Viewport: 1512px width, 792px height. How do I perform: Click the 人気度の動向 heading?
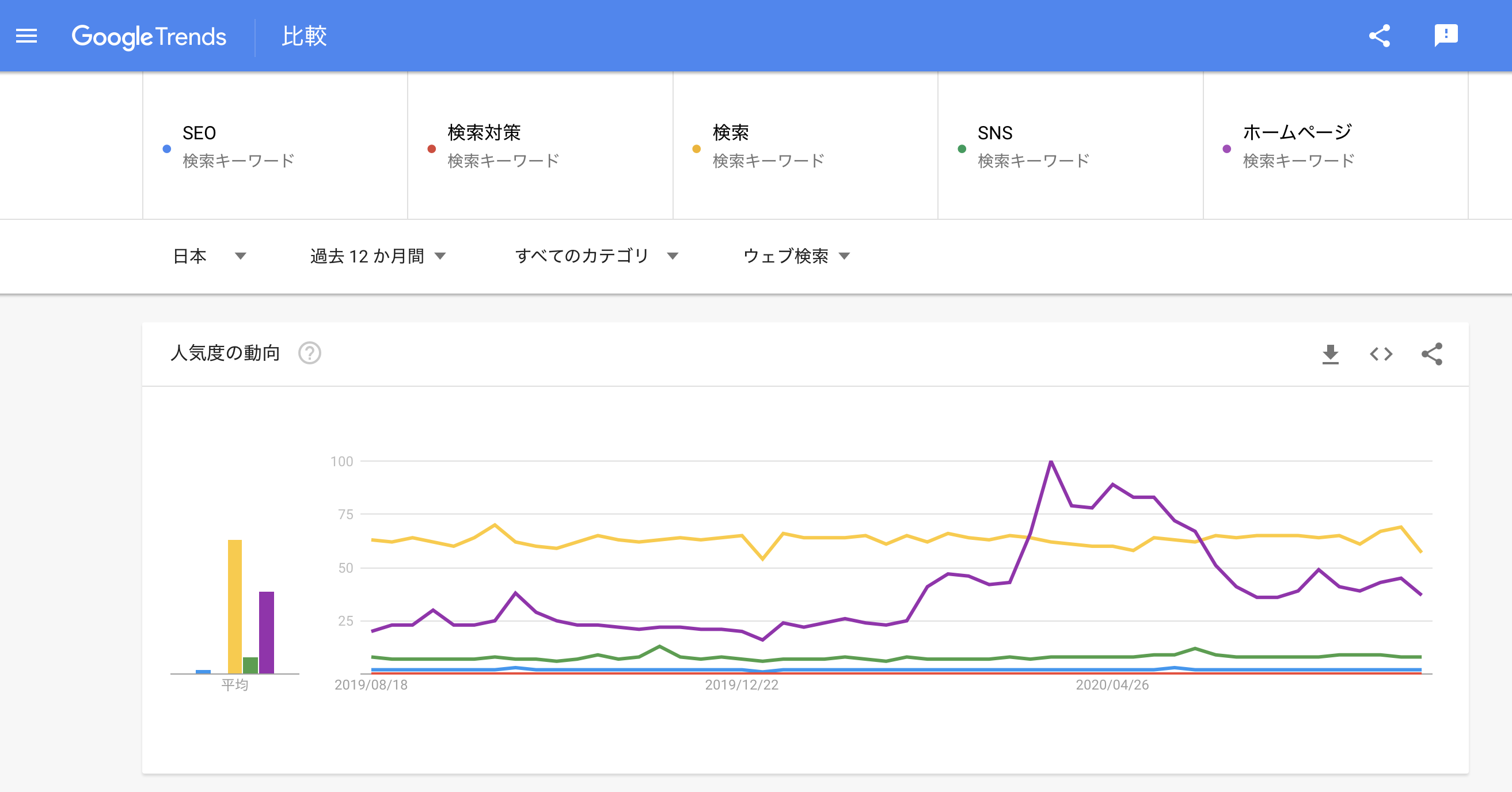pos(225,353)
